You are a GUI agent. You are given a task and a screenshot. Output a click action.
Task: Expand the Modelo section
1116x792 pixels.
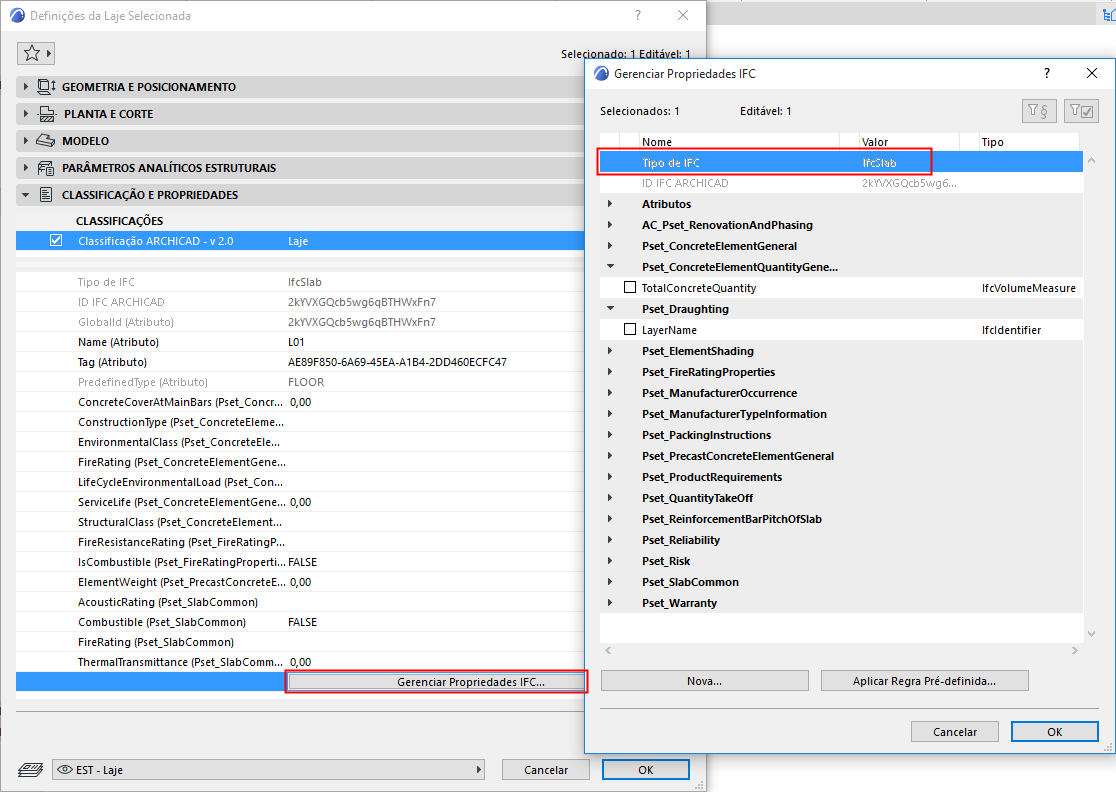[26, 141]
